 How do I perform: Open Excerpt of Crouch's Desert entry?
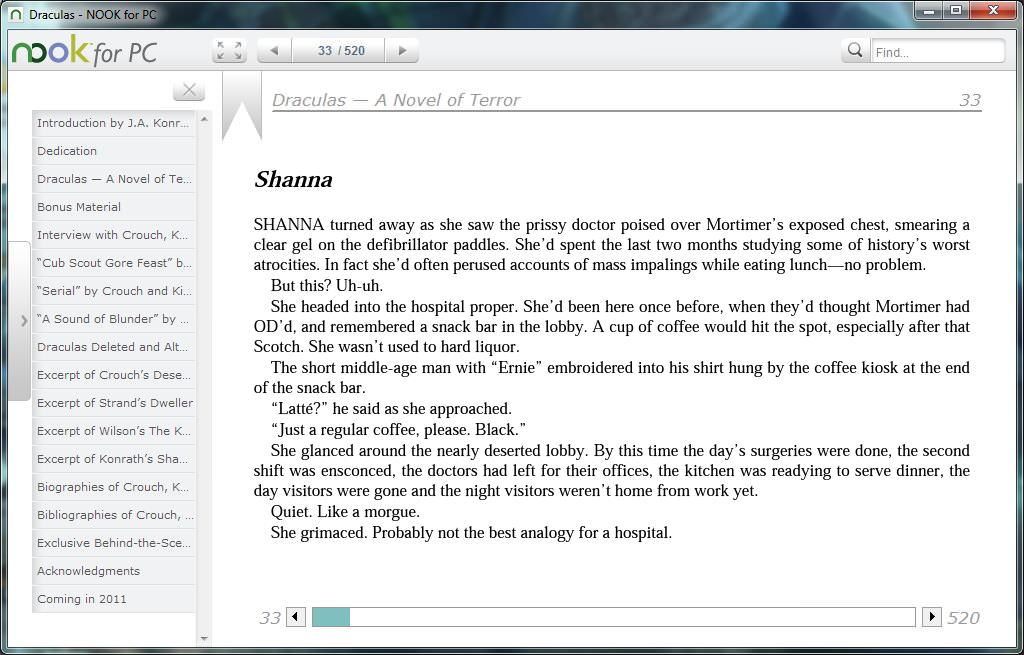pyautogui.click(x=114, y=375)
